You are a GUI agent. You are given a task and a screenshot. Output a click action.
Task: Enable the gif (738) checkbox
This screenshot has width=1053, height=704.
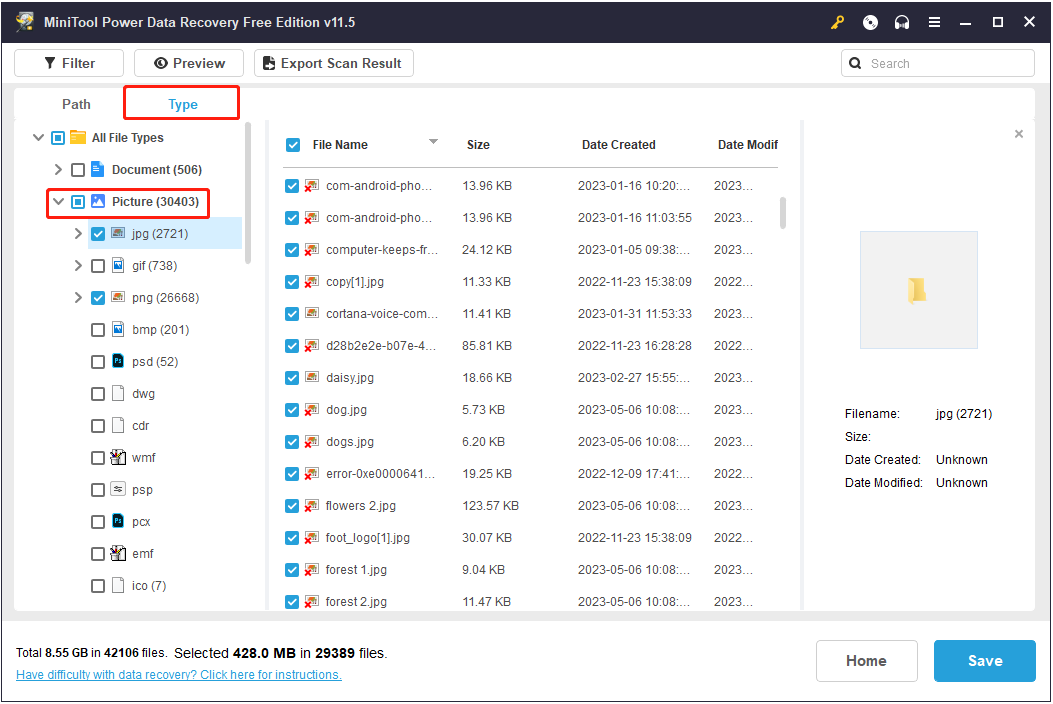pyautogui.click(x=97, y=265)
